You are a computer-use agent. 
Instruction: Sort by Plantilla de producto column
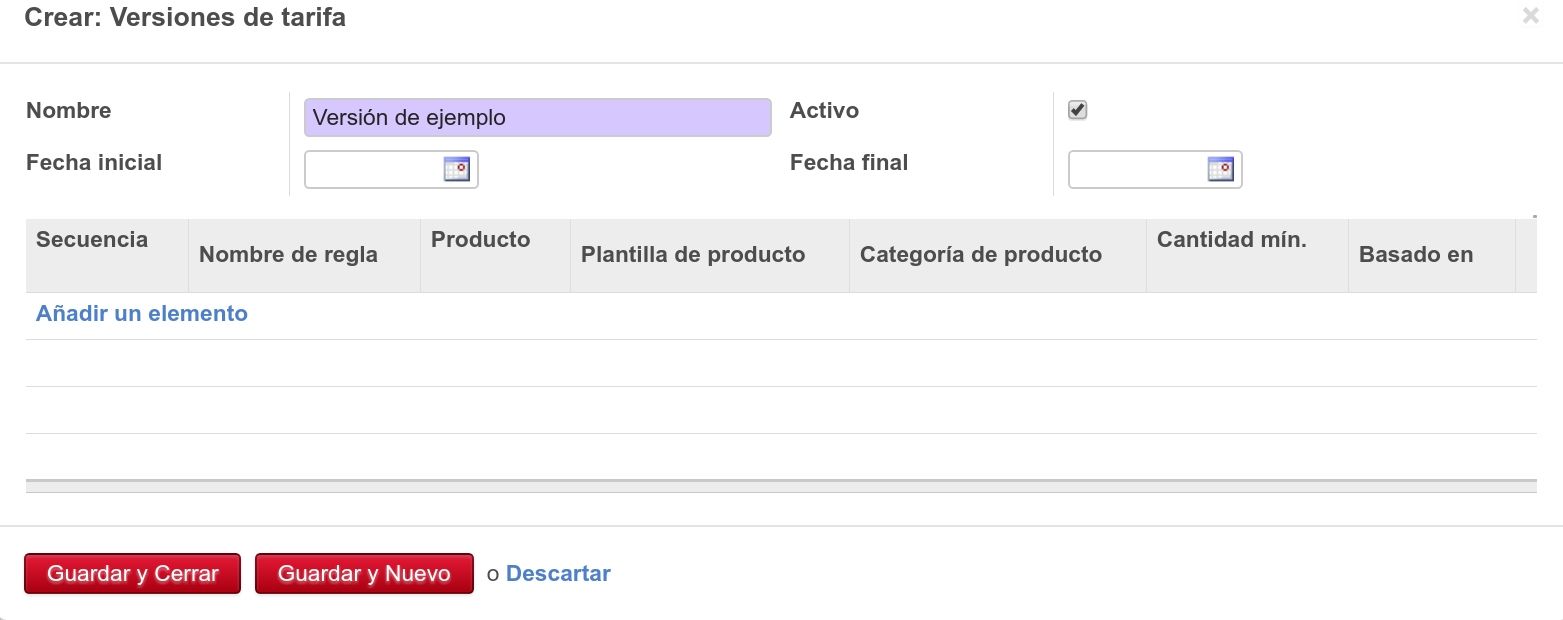tap(693, 255)
